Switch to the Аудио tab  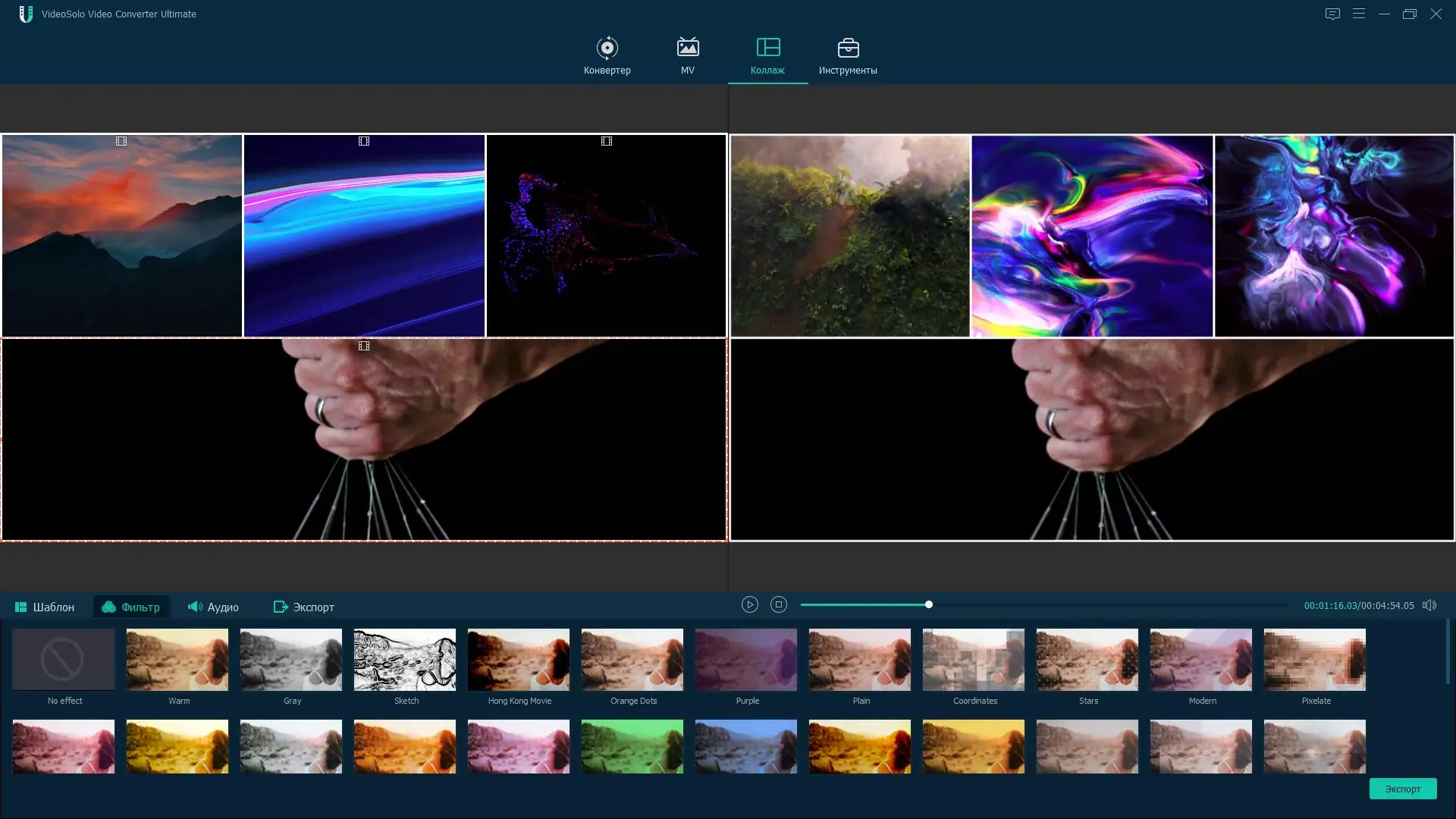click(x=213, y=607)
